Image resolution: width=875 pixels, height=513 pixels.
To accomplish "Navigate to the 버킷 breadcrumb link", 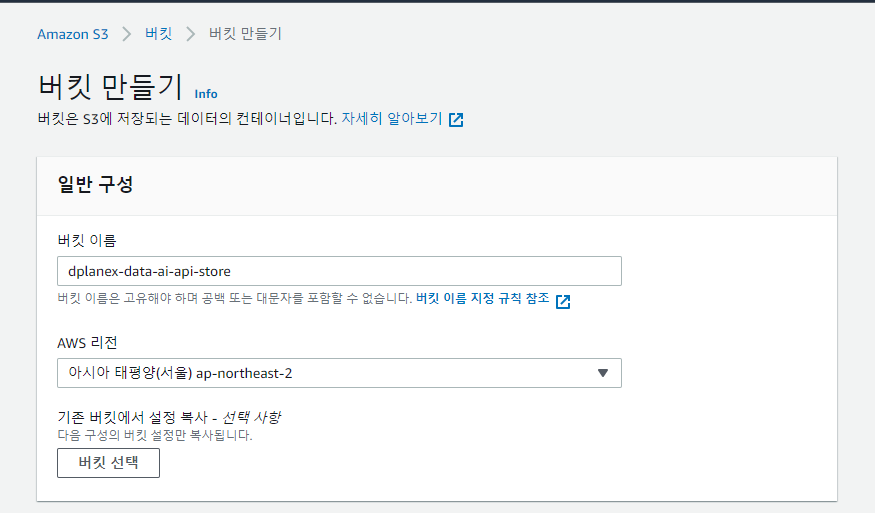I will click(x=158, y=33).
